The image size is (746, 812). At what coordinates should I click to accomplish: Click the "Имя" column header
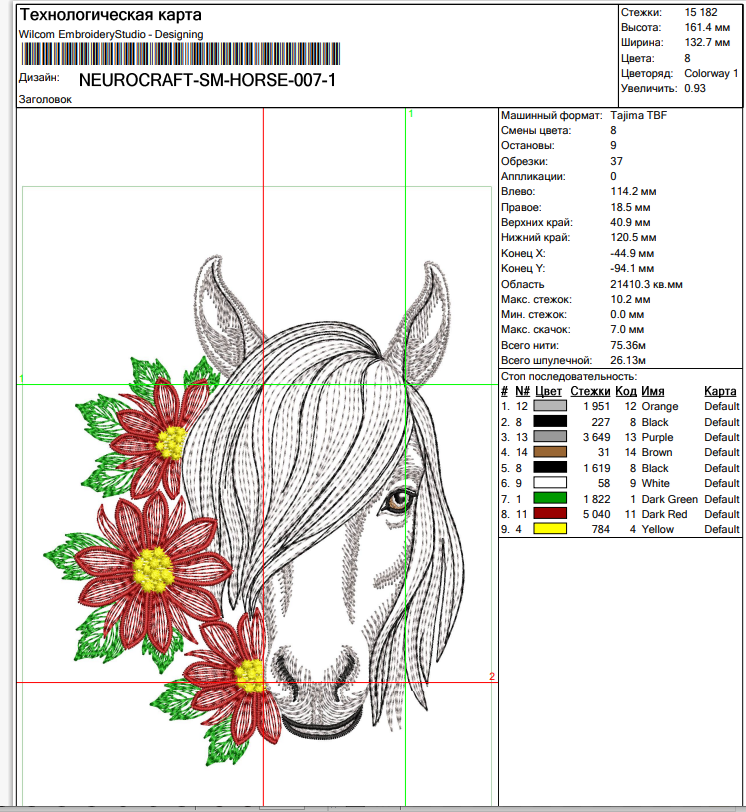coord(653,391)
